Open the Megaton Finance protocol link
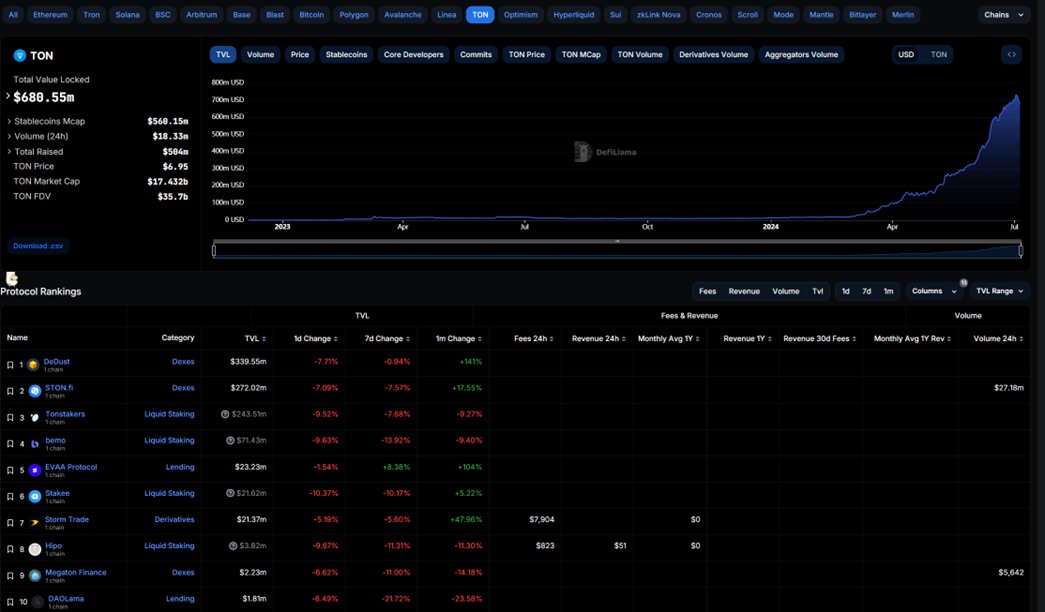 [x=76, y=572]
